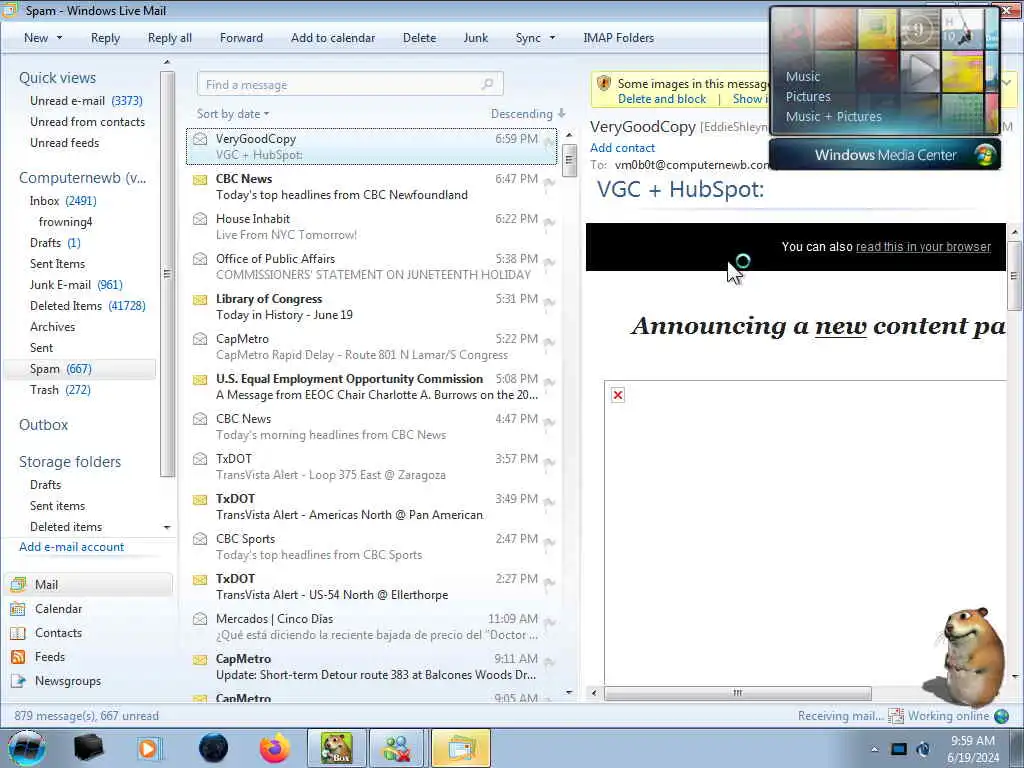
Task: Show hidden system tray icons
Action: click(874, 750)
